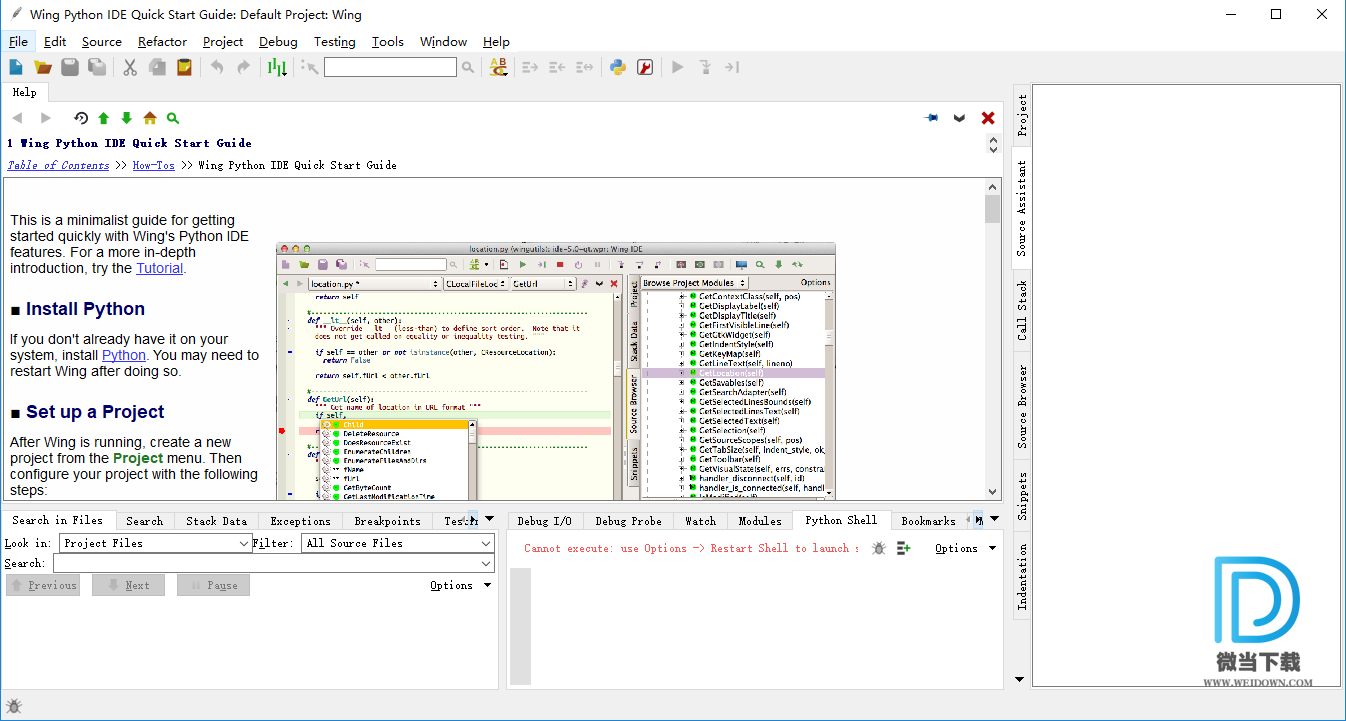
Task: Click the toolbar search magnifier icon
Action: (467, 67)
